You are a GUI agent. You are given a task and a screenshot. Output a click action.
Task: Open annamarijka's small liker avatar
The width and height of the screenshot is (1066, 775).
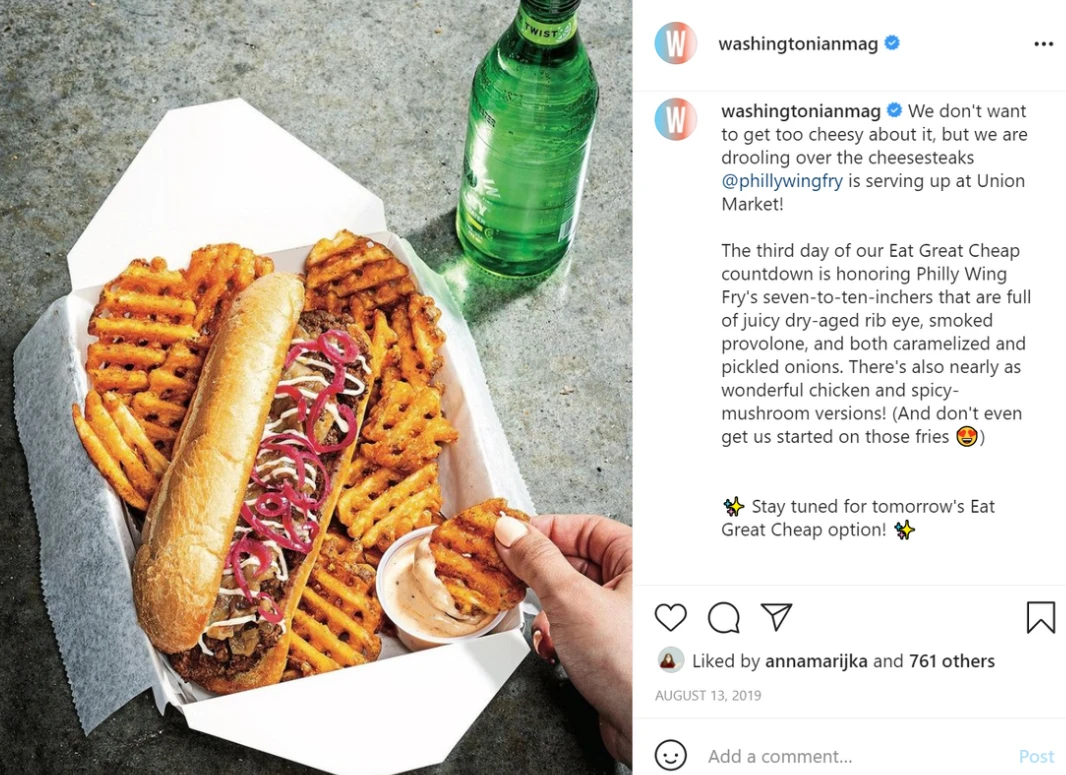pyautogui.click(x=671, y=660)
